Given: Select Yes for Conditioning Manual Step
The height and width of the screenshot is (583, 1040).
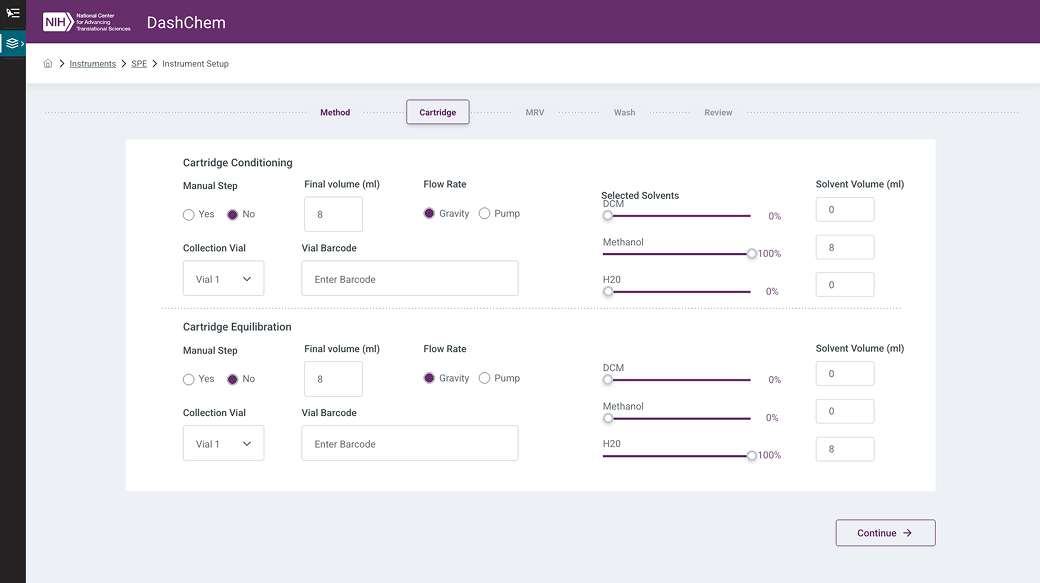Looking at the screenshot, I should click(x=189, y=214).
